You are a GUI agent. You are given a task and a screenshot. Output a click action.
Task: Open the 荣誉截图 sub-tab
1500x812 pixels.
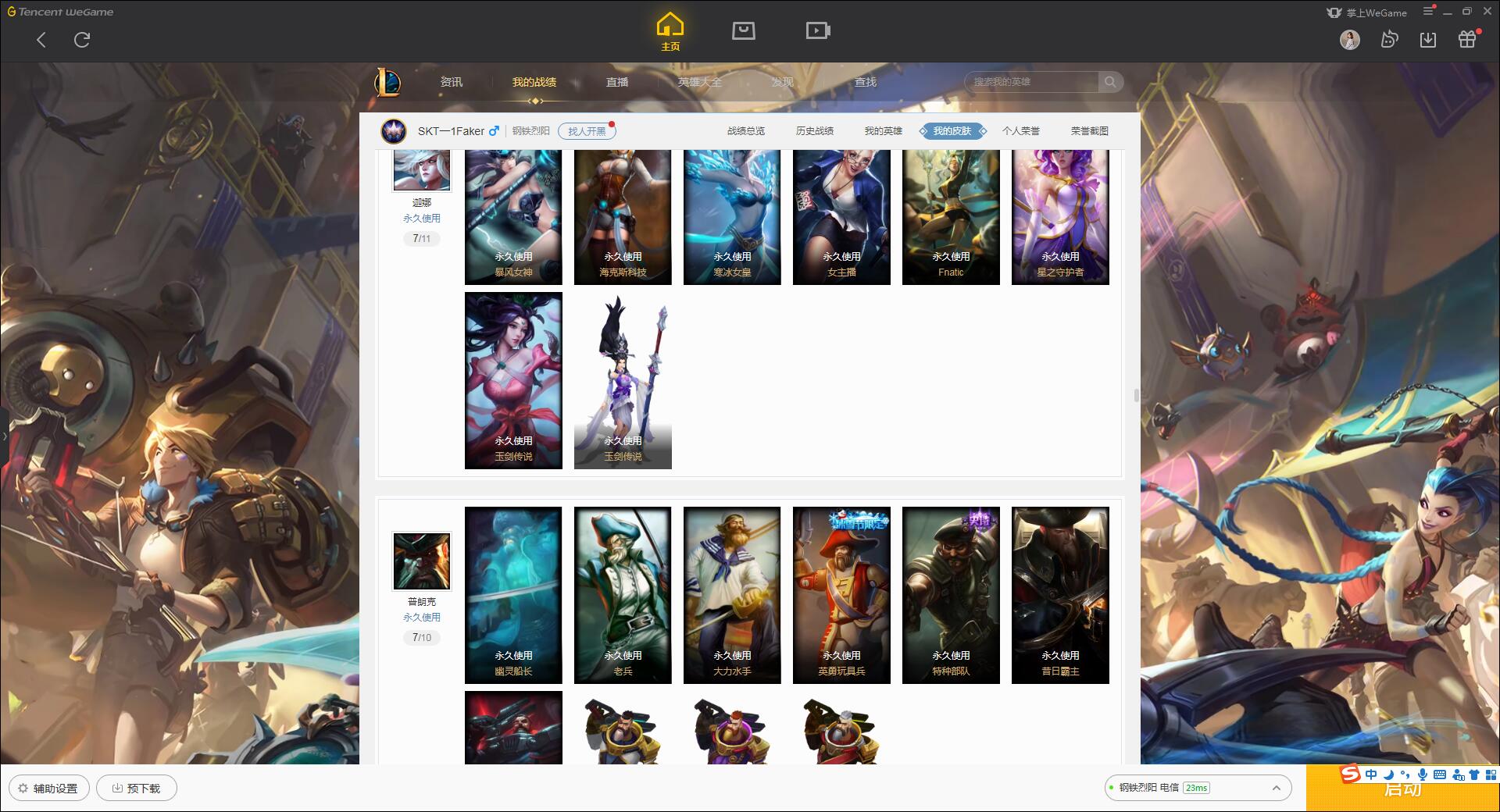pos(1090,131)
